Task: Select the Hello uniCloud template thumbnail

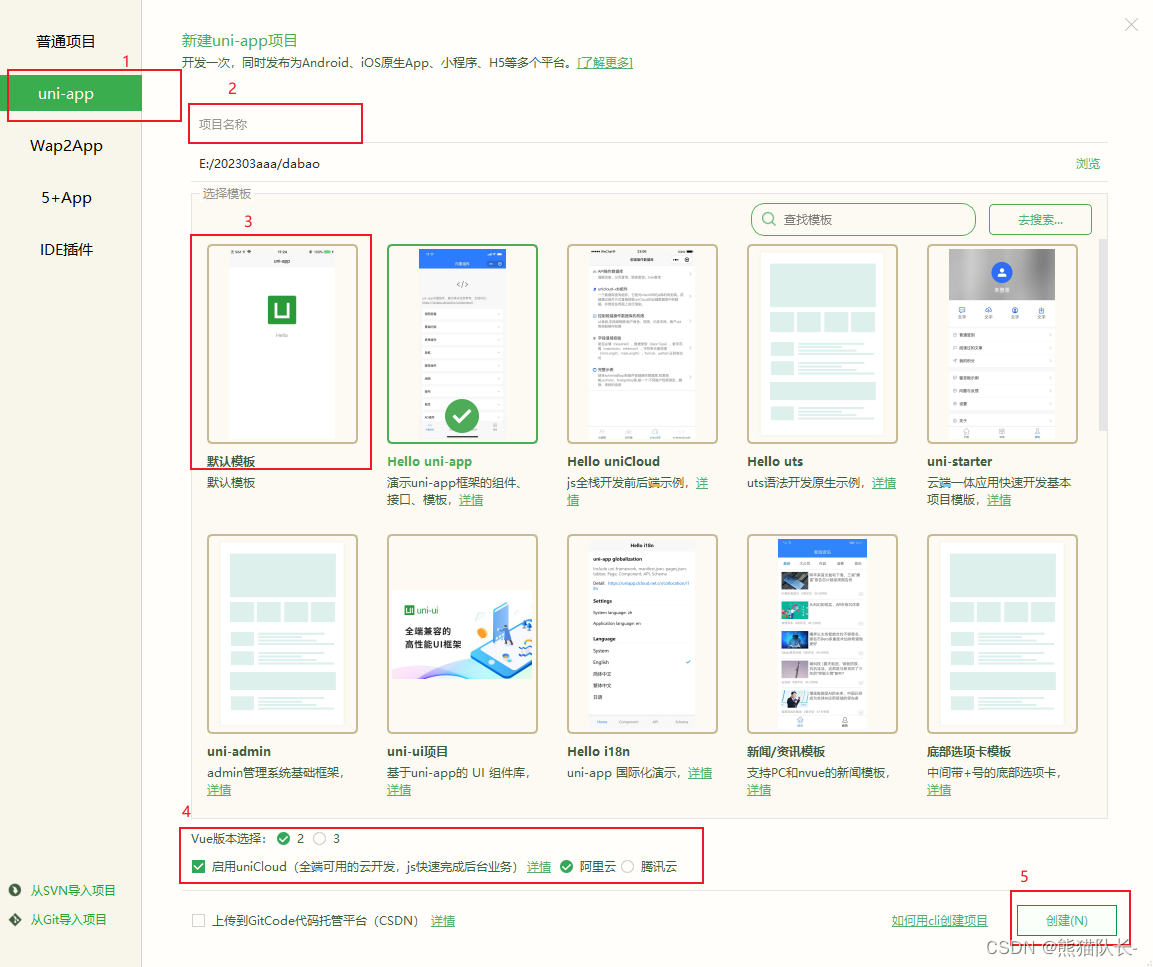Action: (x=642, y=344)
